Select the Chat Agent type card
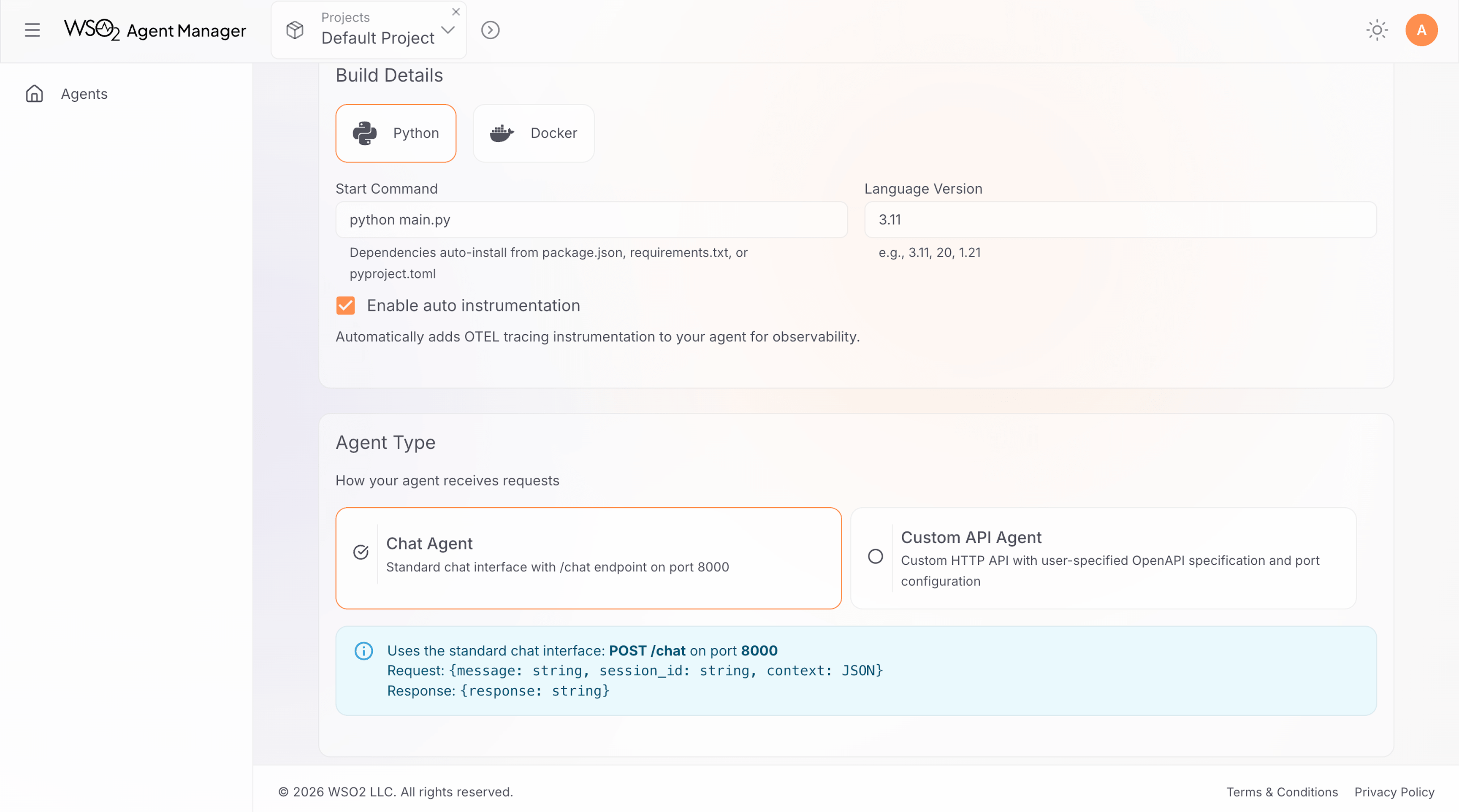The height and width of the screenshot is (812, 1459). 589,558
